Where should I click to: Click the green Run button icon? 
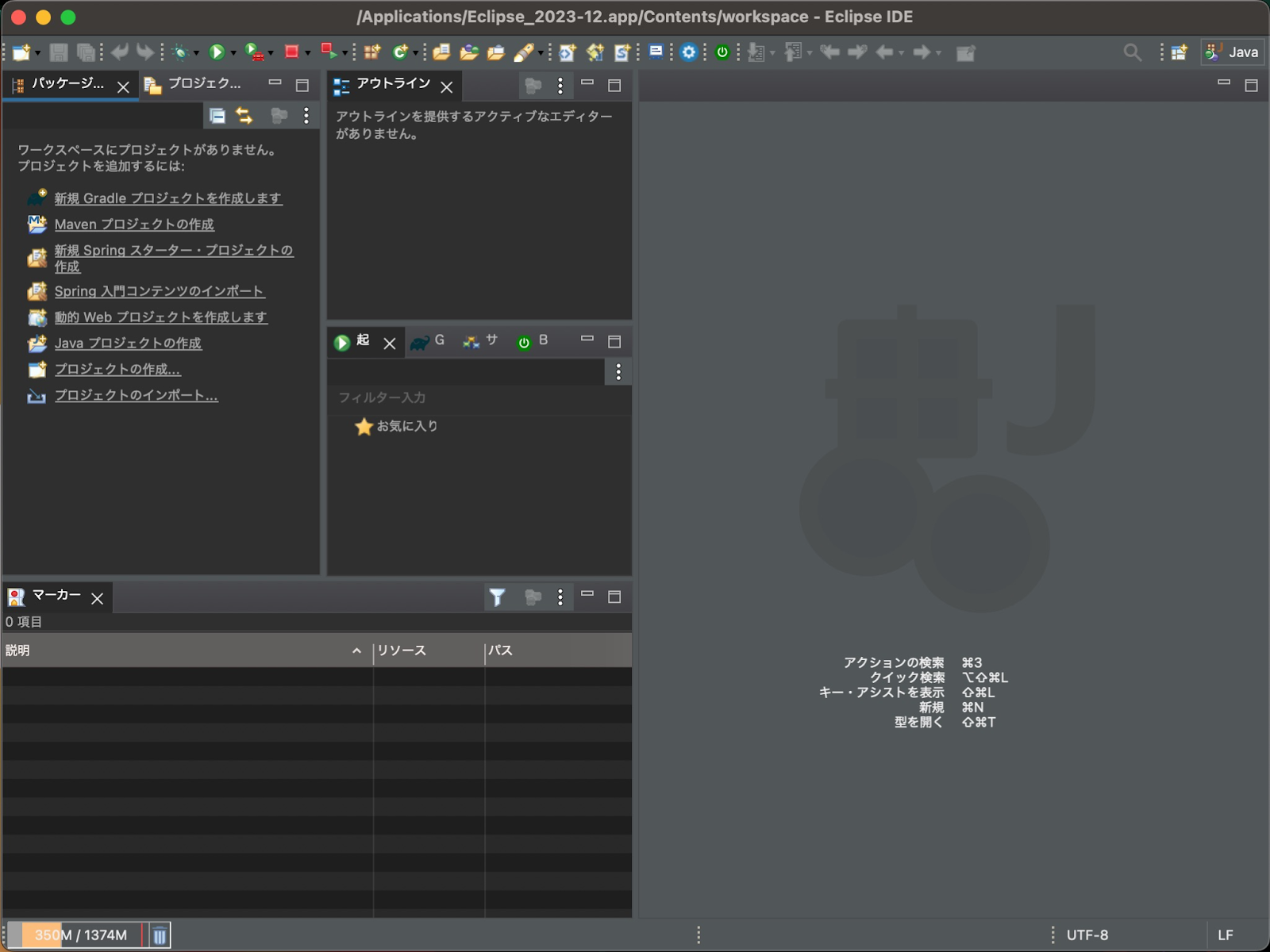(217, 52)
